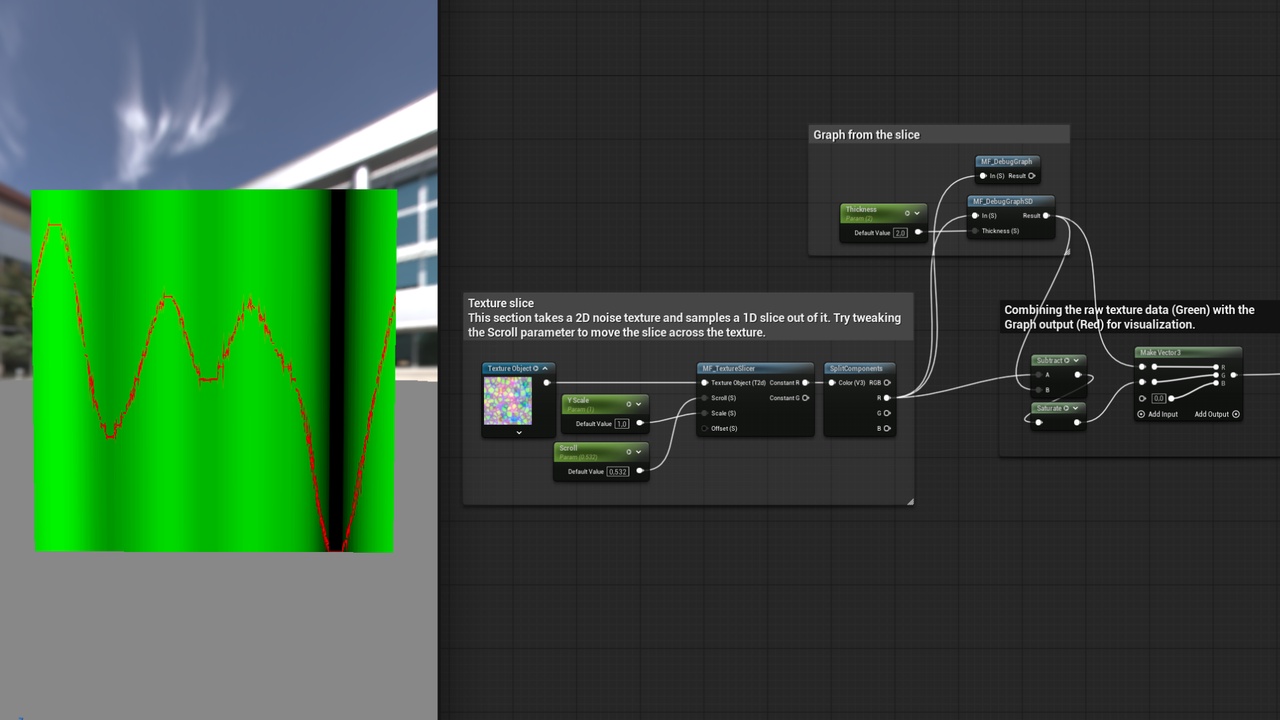Screen dimensions: 1280x720
Task: Click the In (S) pin on MF_DebugGraphSD
Action: [x=976, y=215]
